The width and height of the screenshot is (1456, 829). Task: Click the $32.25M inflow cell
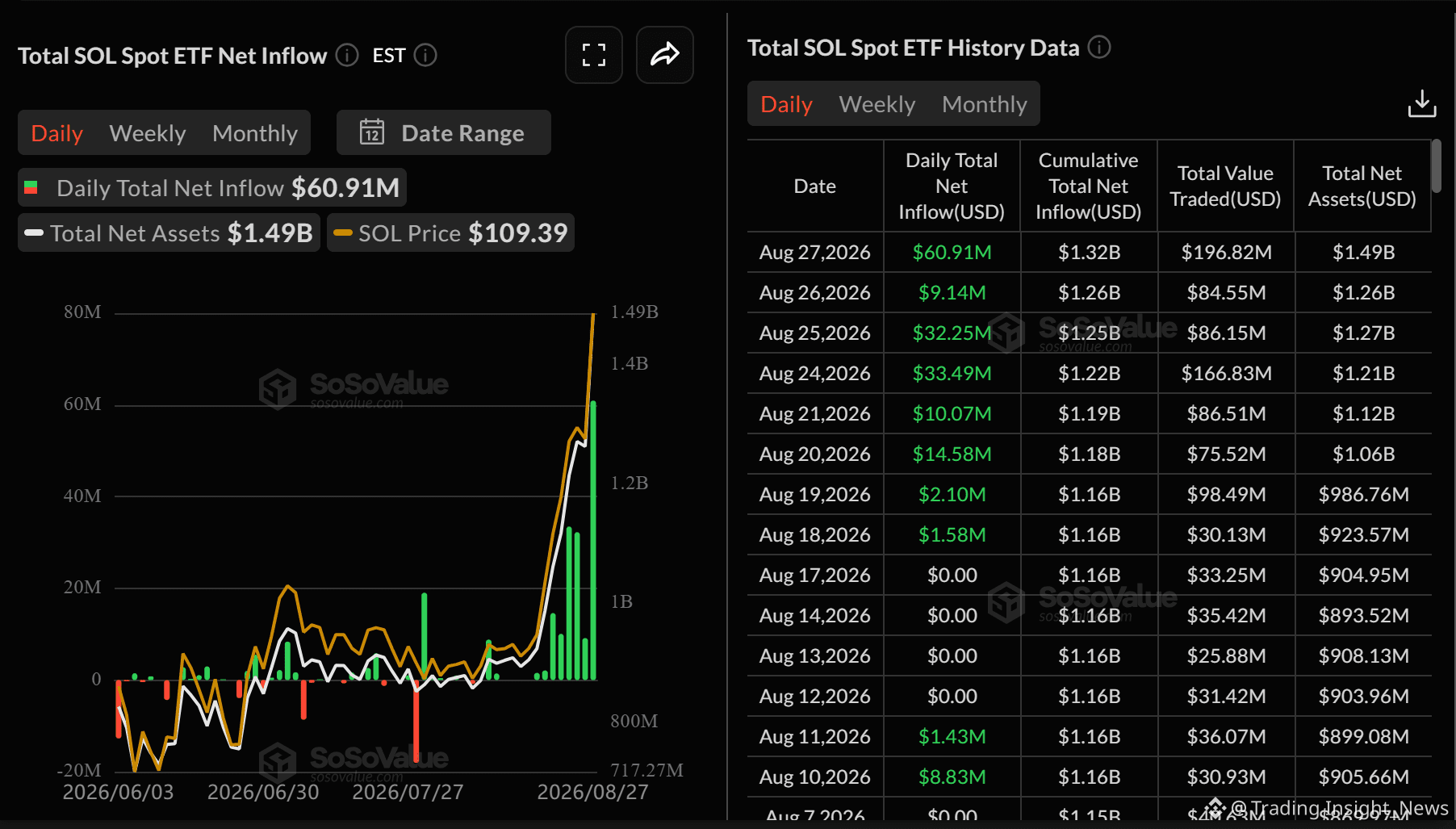(x=952, y=333)
